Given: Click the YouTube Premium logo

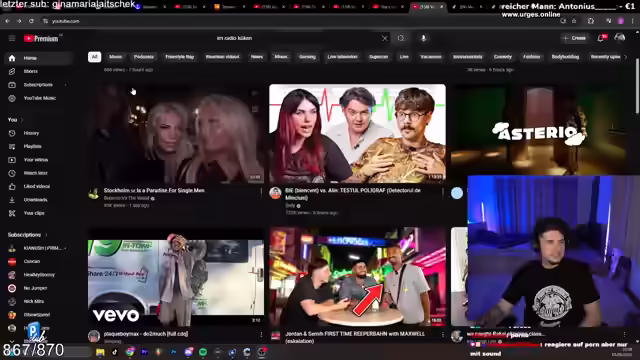Looking at the screenshot, I should coord(41,38).
